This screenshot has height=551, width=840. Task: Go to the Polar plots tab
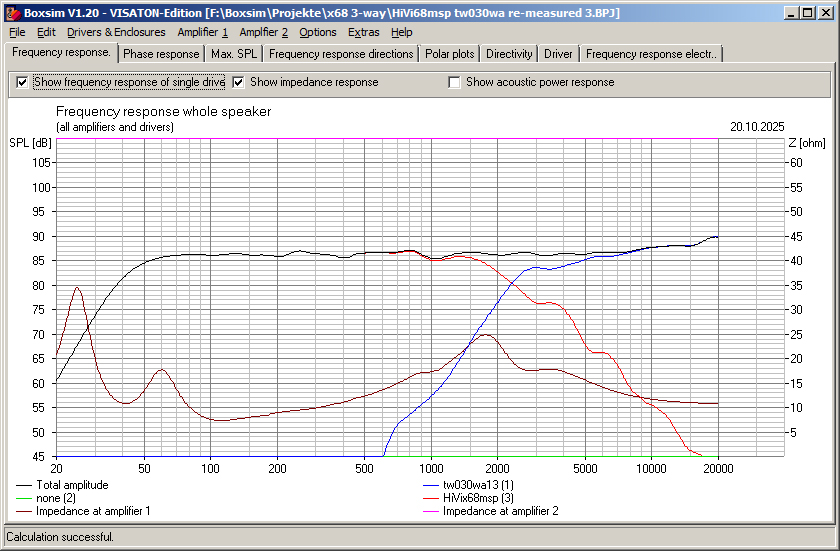(x=450, y=54)
